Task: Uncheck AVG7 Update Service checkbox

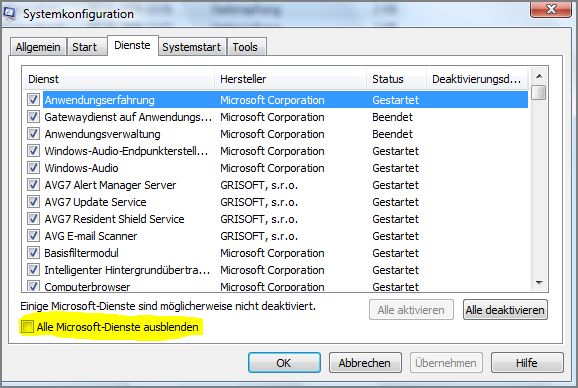Action: tap(34, 202)
